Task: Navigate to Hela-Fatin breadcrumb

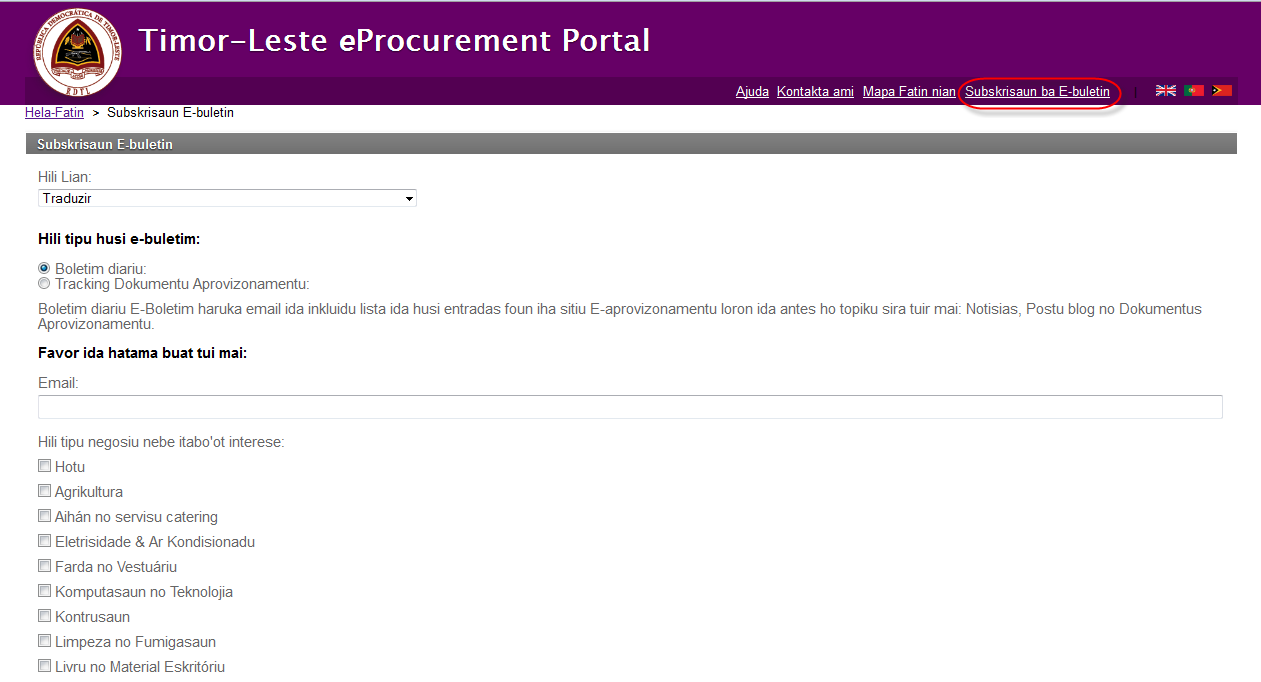Action: 54,112
